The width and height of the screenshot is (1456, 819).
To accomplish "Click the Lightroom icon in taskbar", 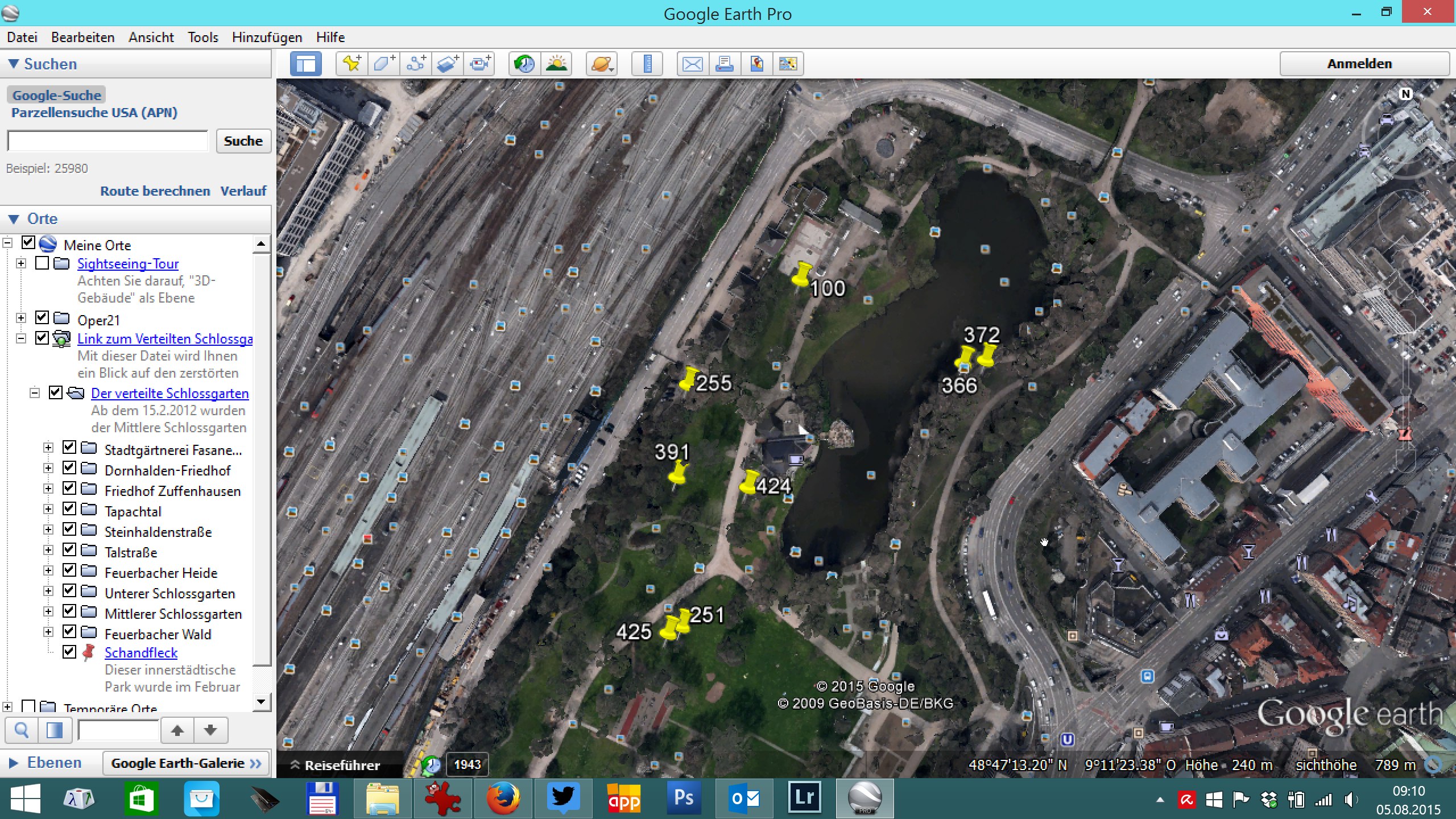I will click(x=804, y=798).
